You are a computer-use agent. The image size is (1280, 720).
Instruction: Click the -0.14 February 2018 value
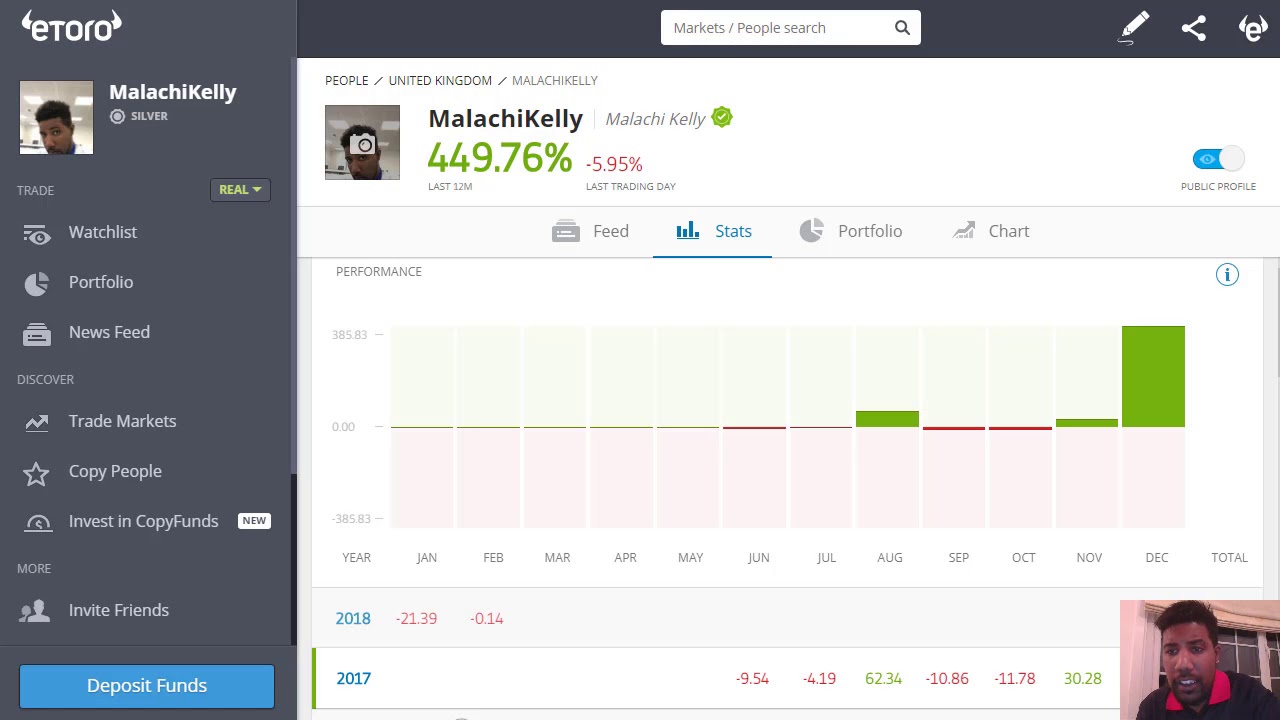coord(486,619)
